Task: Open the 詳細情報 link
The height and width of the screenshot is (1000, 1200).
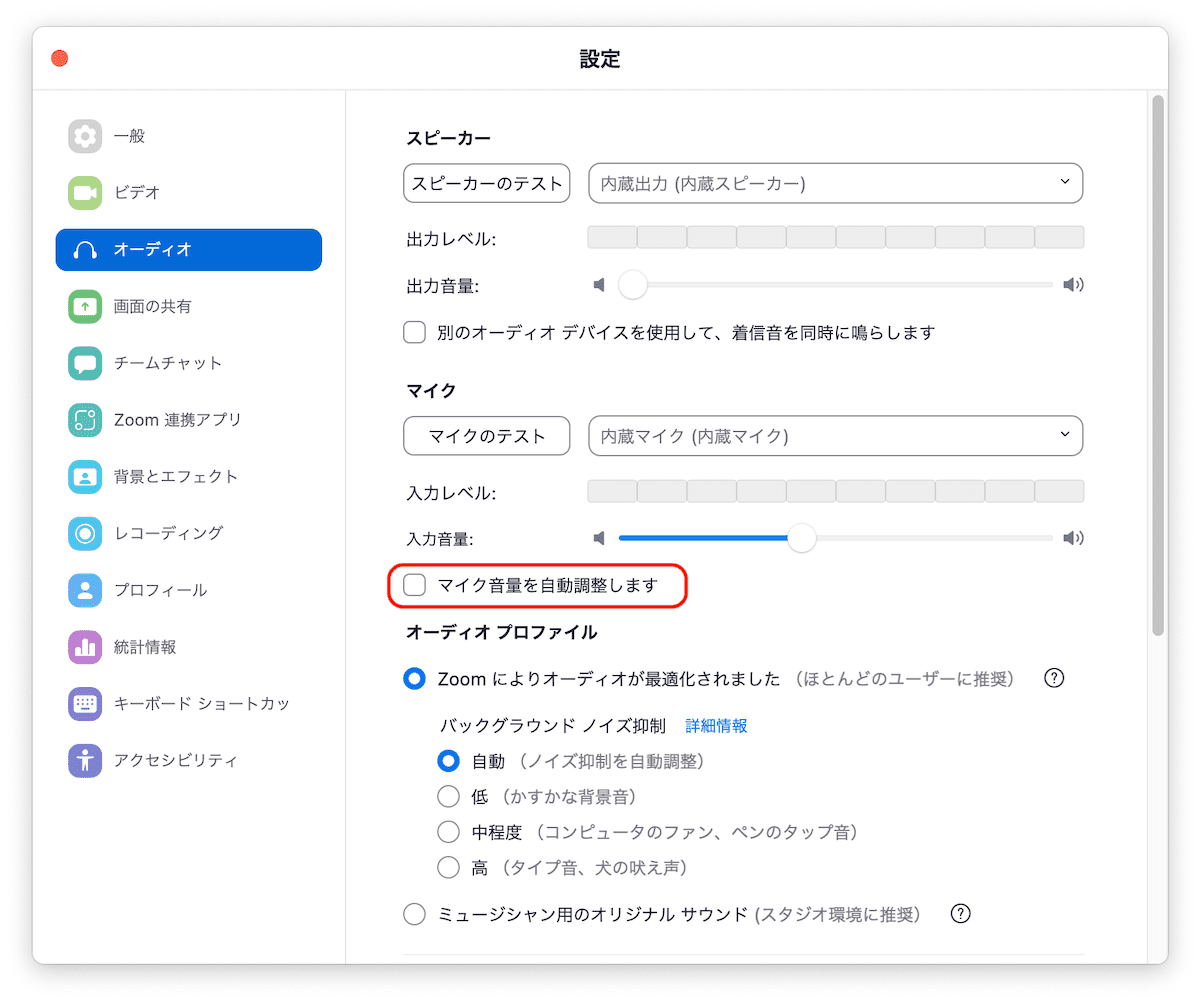Action: (x=716, y=725)
